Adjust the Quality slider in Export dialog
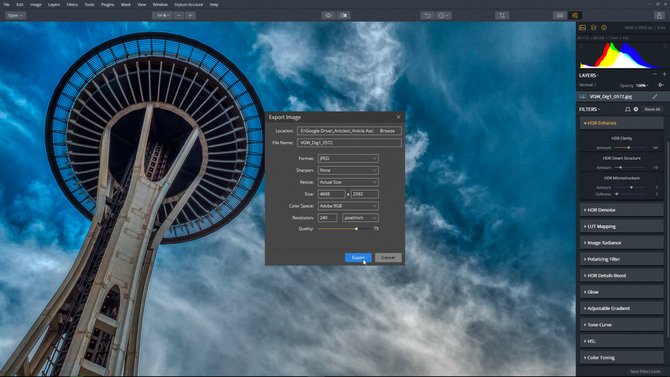 (x=356, y=229)
